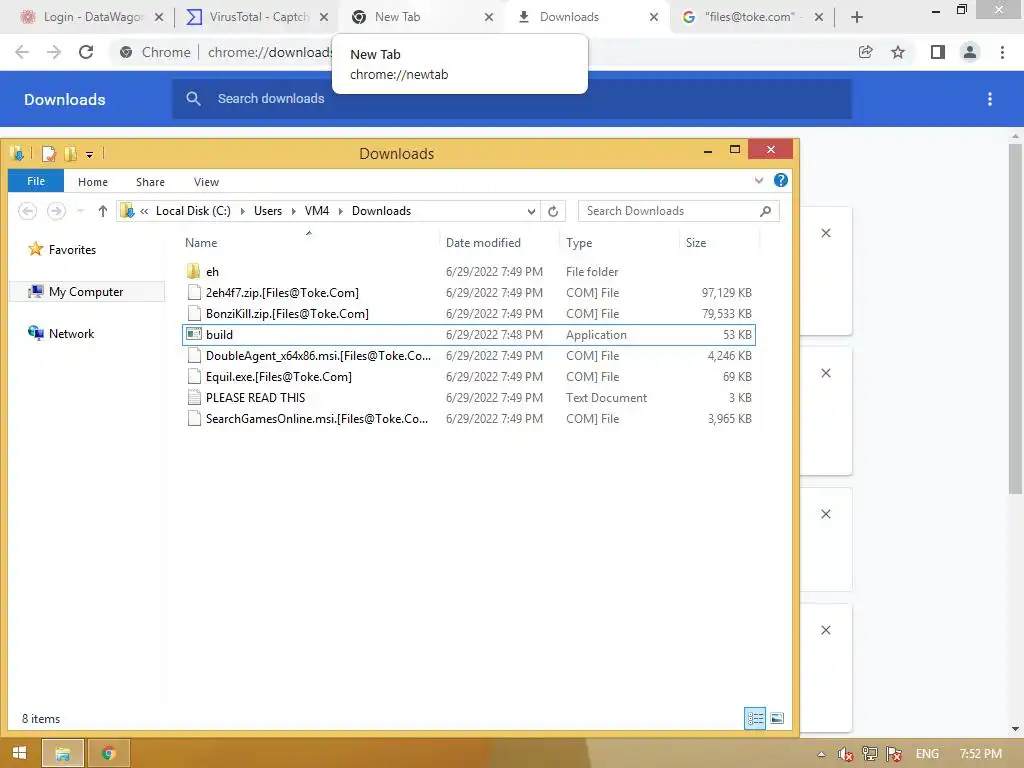Click the search magnifier in Explorer search box
Image resolution: width=1024 pixels, height=768 pixels.
[765, 211]
